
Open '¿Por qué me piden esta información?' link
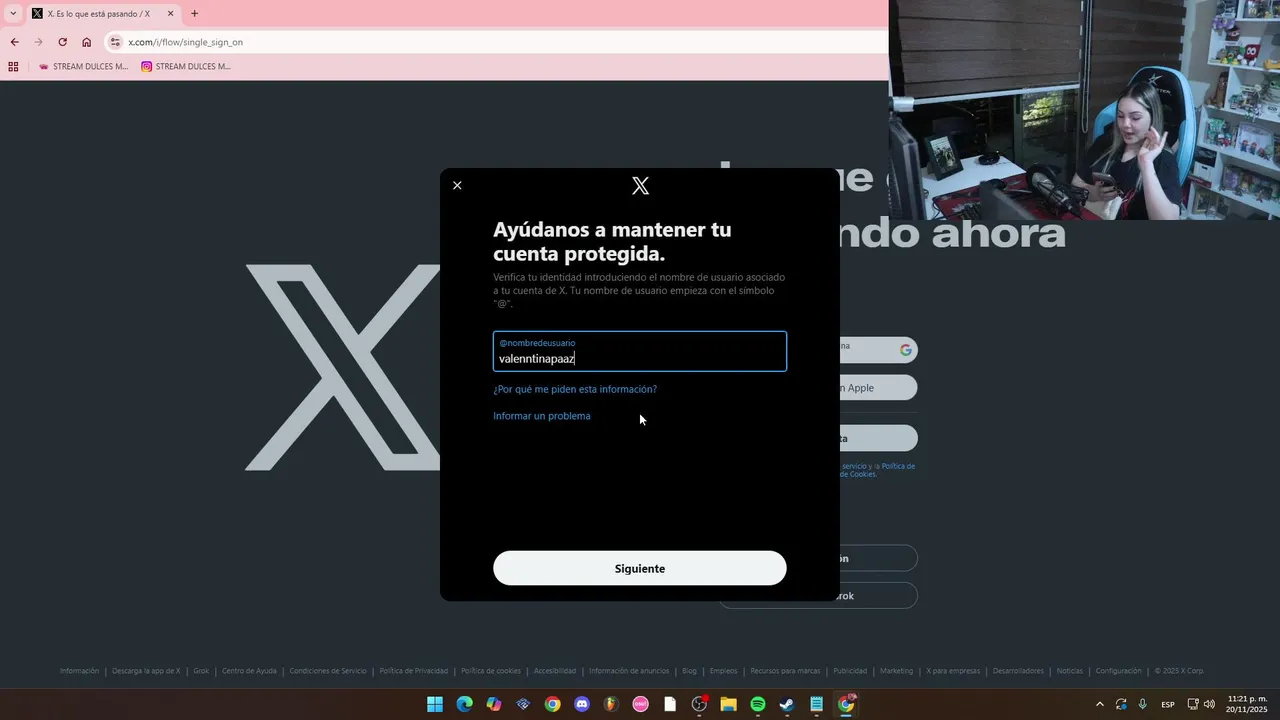click(x=575, y=389)
